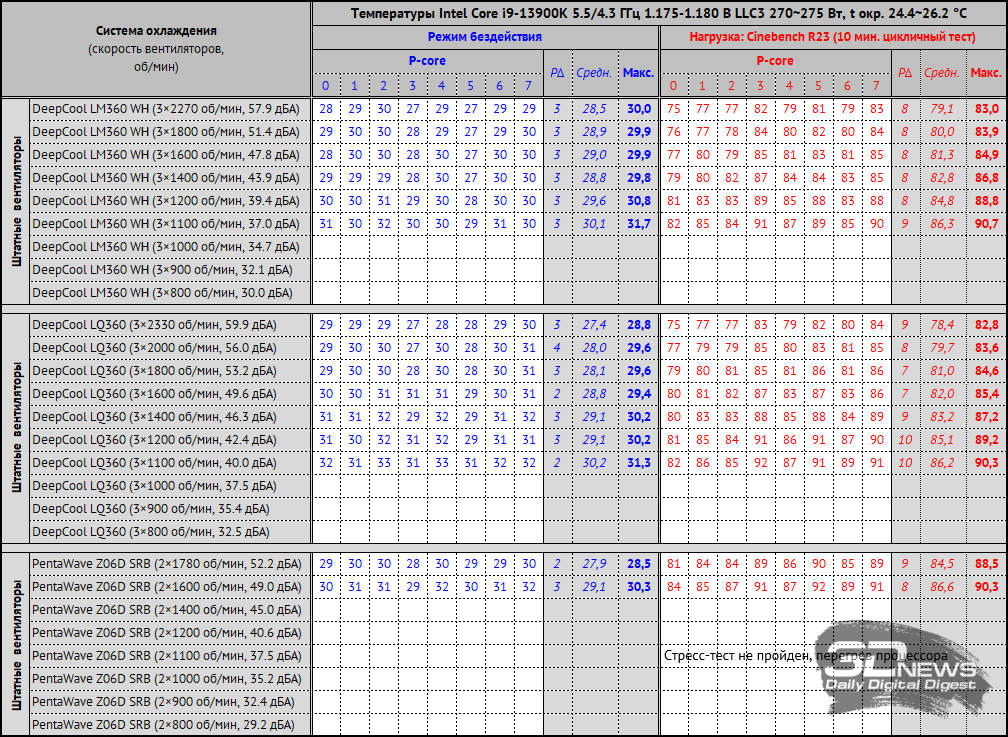Screen dimensions: 1008x737
Task: Select the DeepCool LM360 WH 3×800 об/мин row label
Action: pos(162,293)
